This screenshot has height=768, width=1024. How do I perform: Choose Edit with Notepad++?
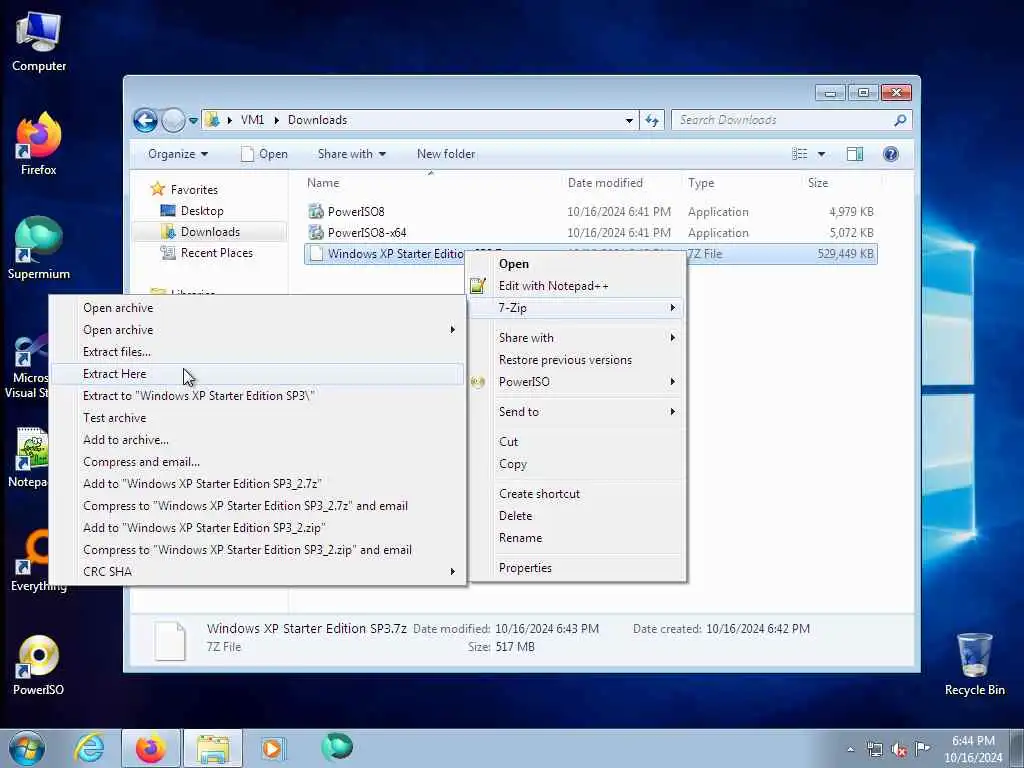click(577, 286)
